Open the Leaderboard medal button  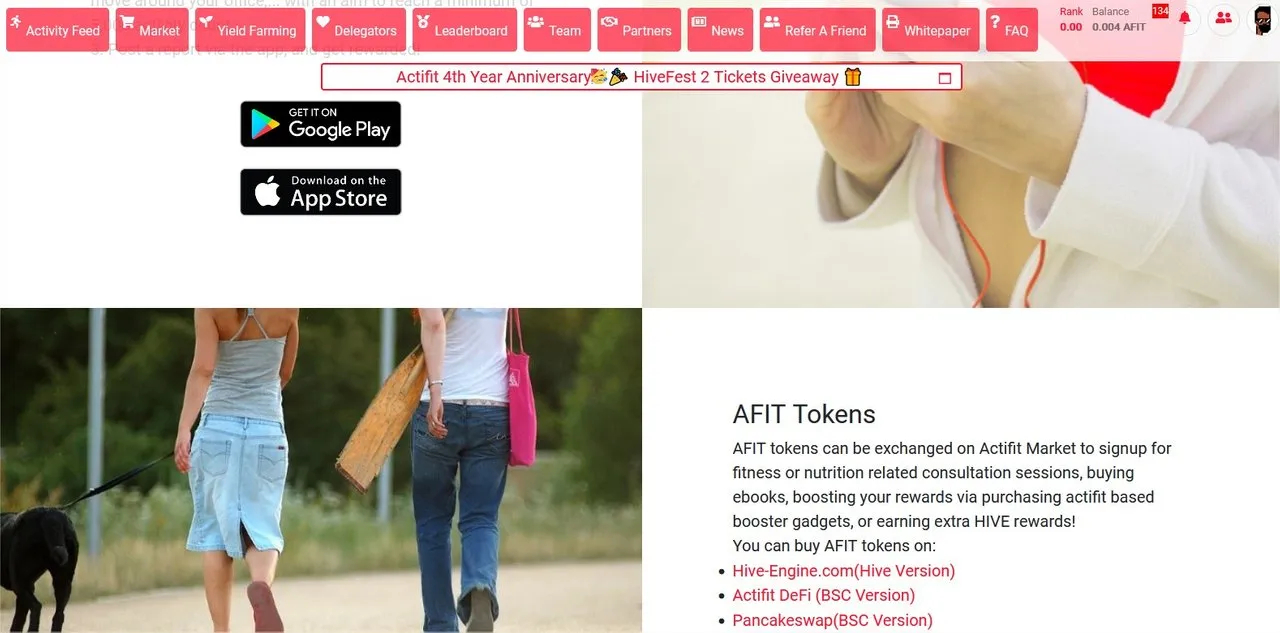[x=464, y=30]
